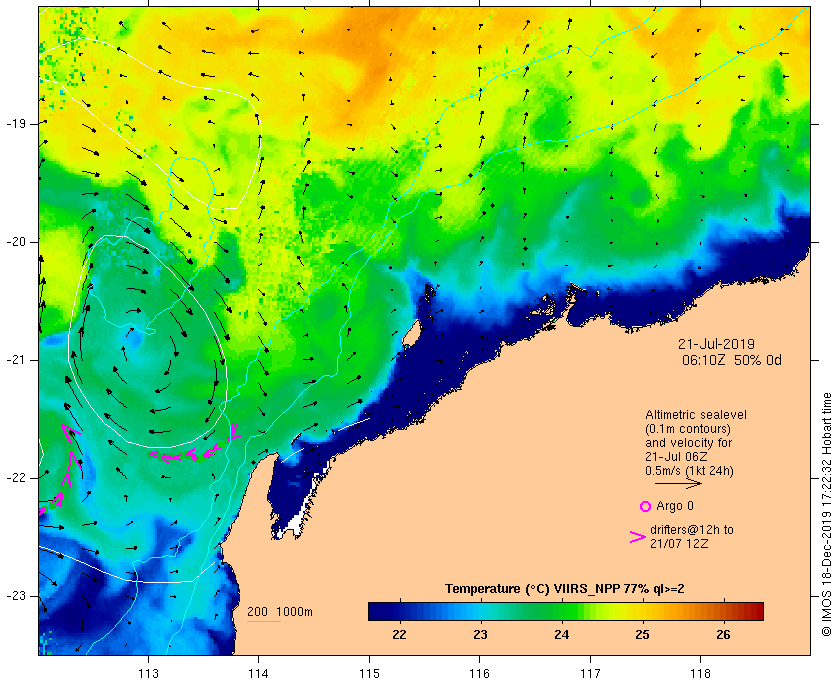840x680 pixels.
Task: Click the text 06:10Z 50% 0d
Action: point(731,360)
